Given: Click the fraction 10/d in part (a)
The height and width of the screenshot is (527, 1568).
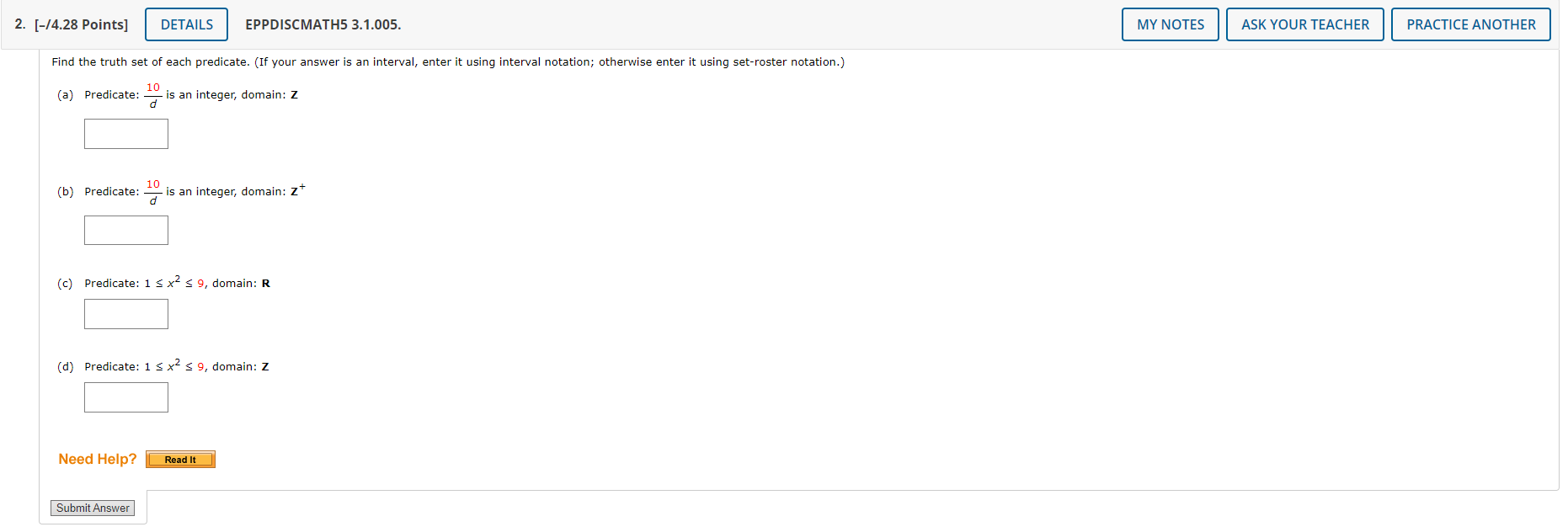Looking at the screenshot, I should [152, 94].
